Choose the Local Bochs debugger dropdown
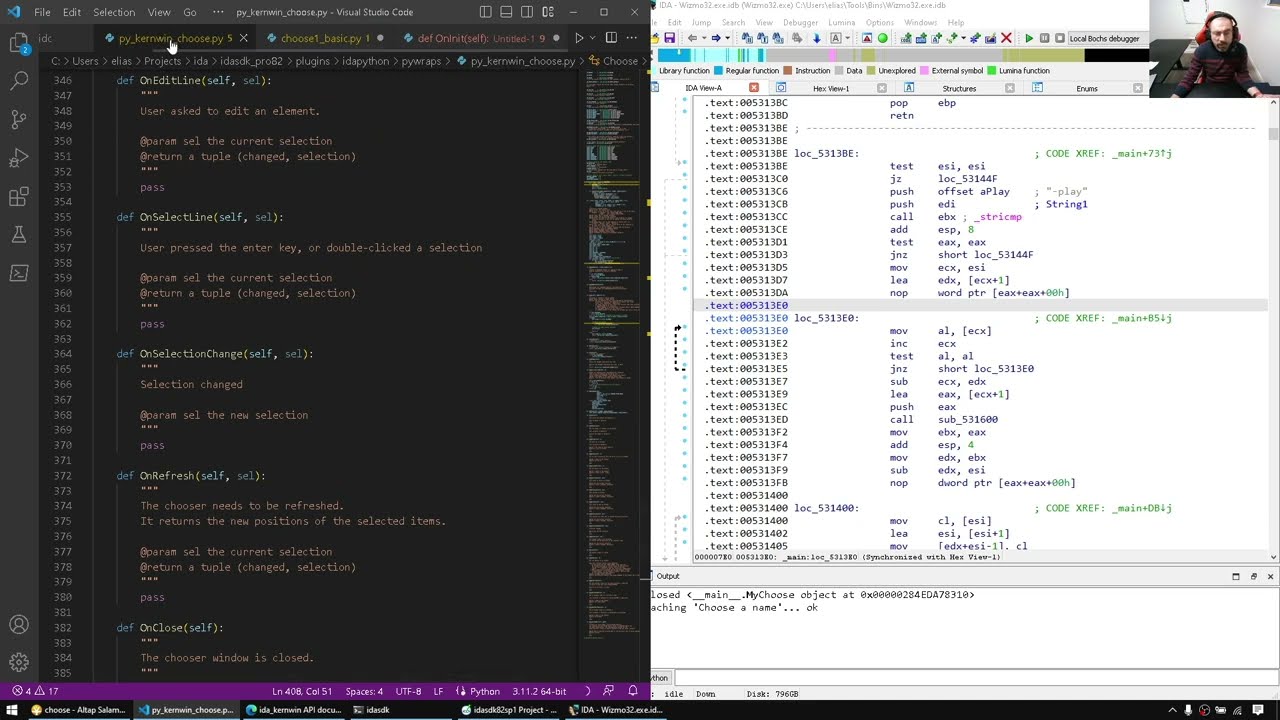The image size is (1280, 720). (1107, 38)
